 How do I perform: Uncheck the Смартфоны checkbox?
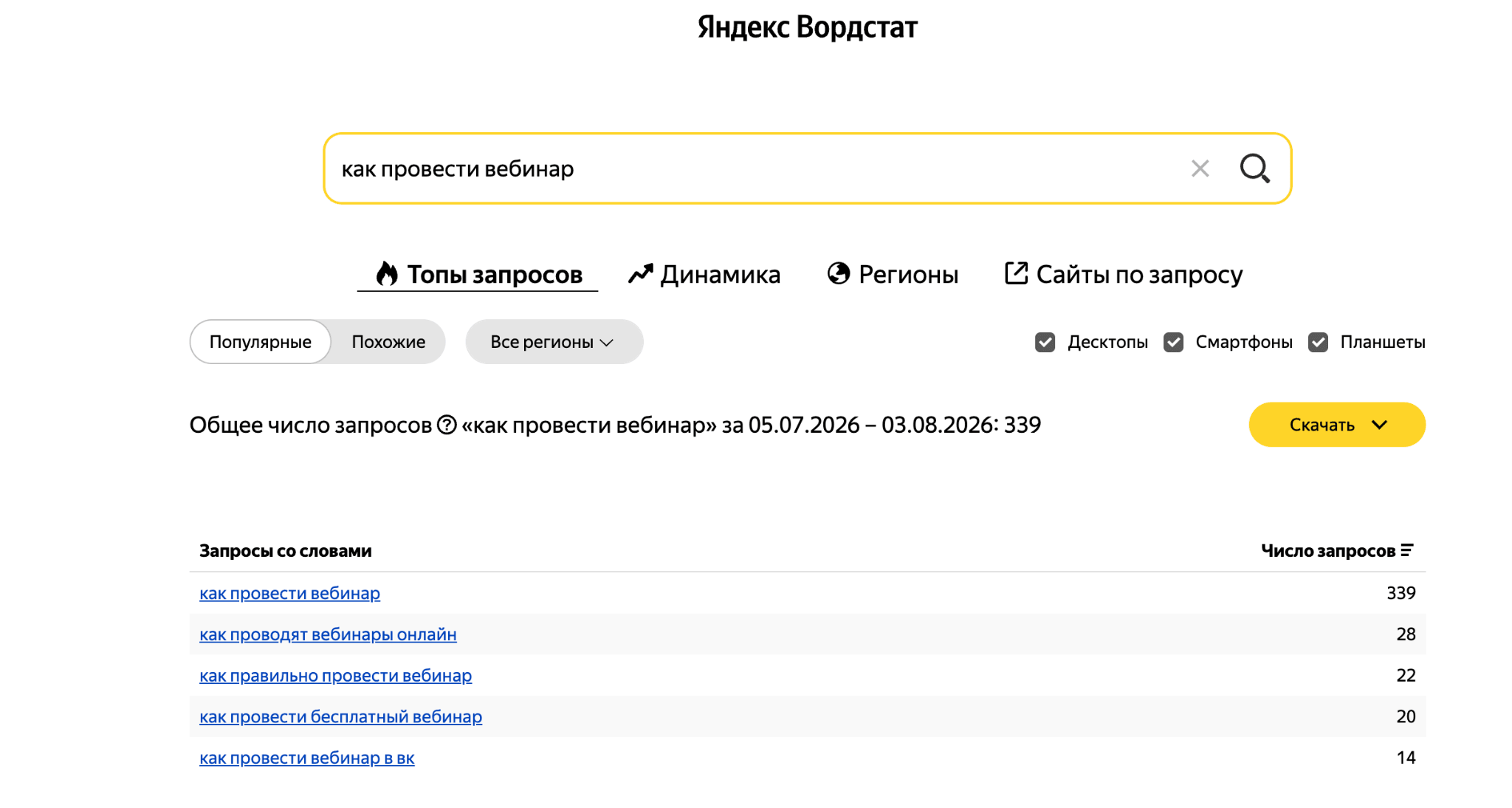tap(1173, 342)
